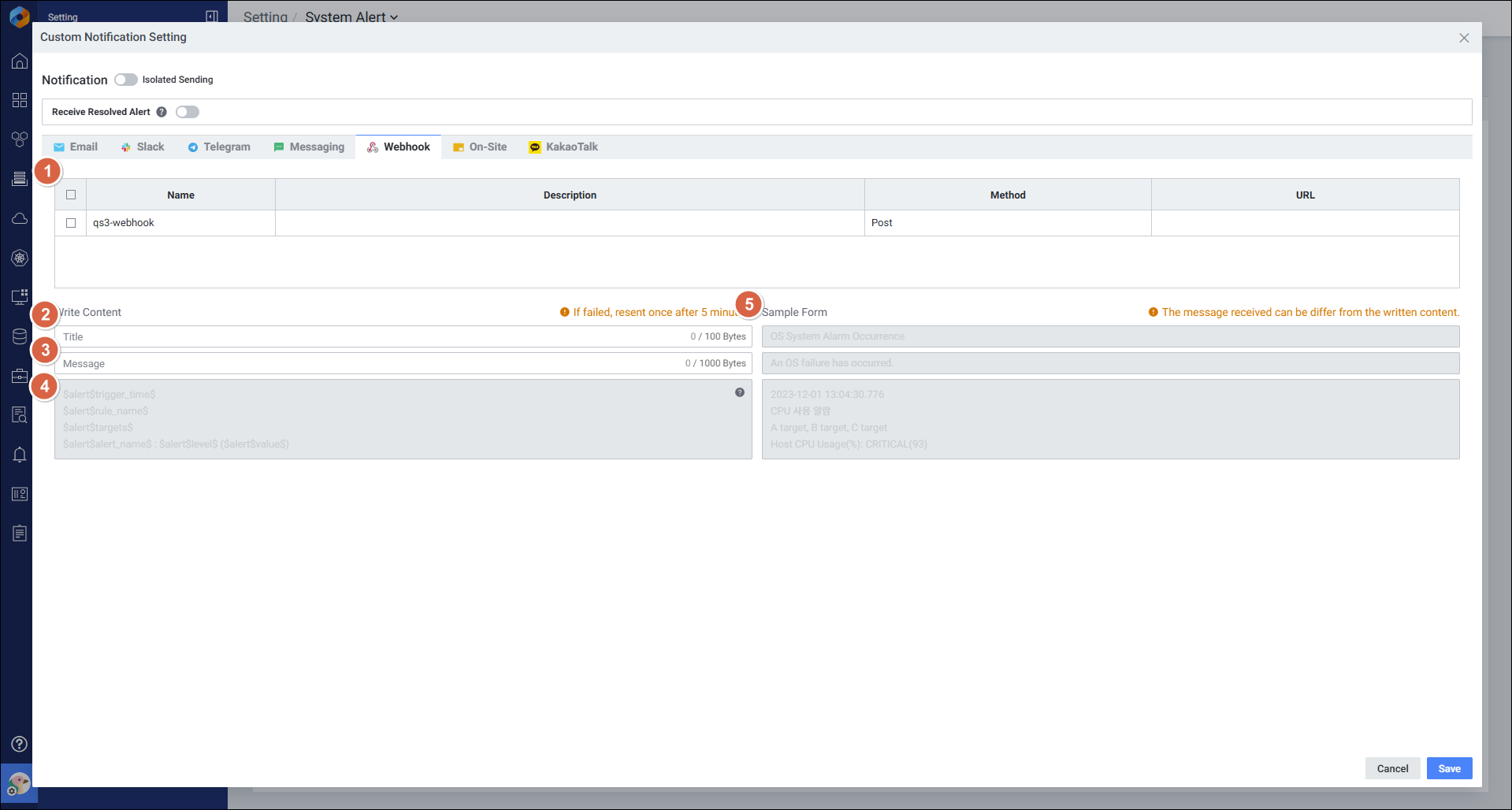This screenshot has width=1512, height=810.
Task: Click the bell alert icon in sidebar
Action: point(20,455)
